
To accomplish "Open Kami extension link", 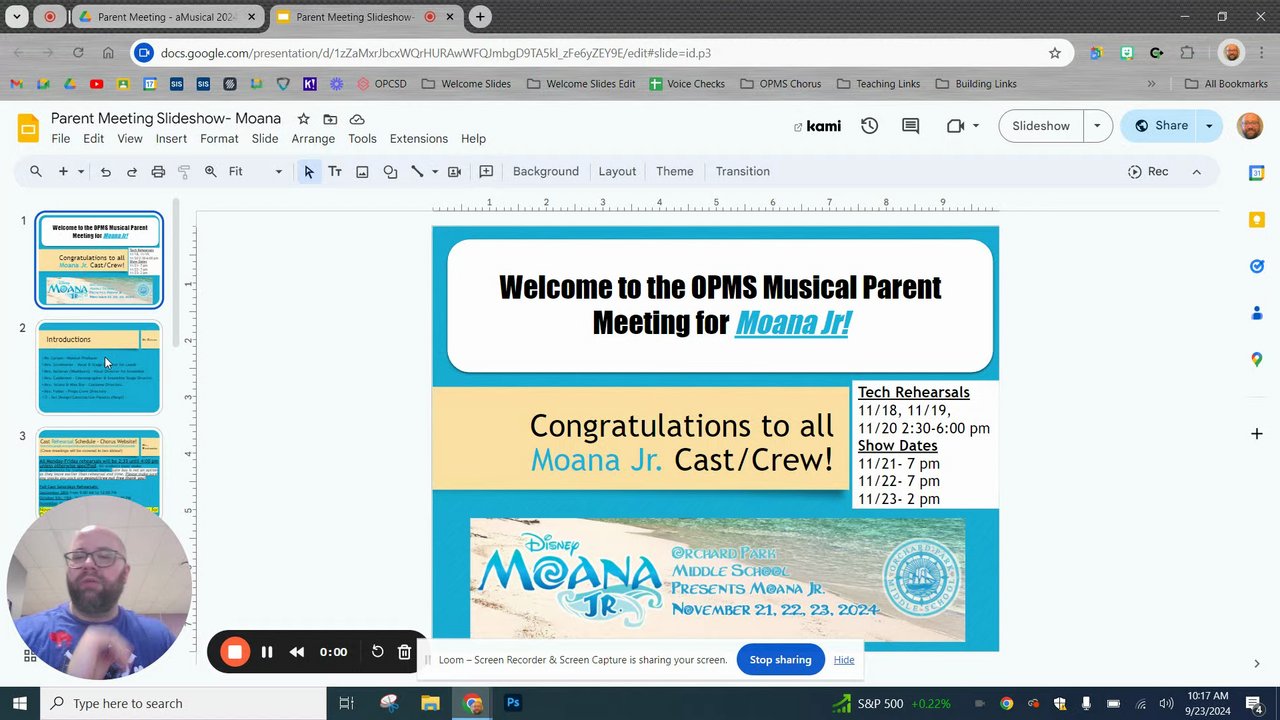I will (818, 126).
